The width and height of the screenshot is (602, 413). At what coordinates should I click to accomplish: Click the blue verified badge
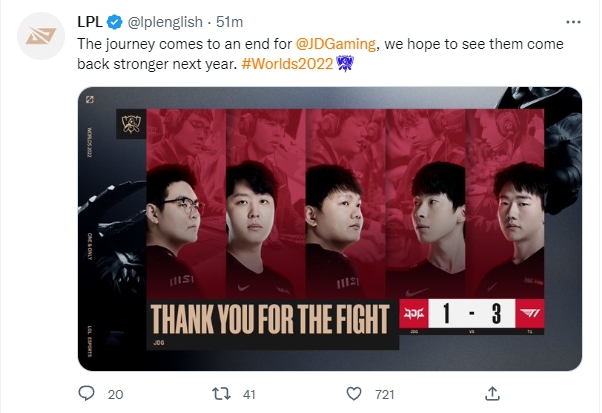[114, 22]
